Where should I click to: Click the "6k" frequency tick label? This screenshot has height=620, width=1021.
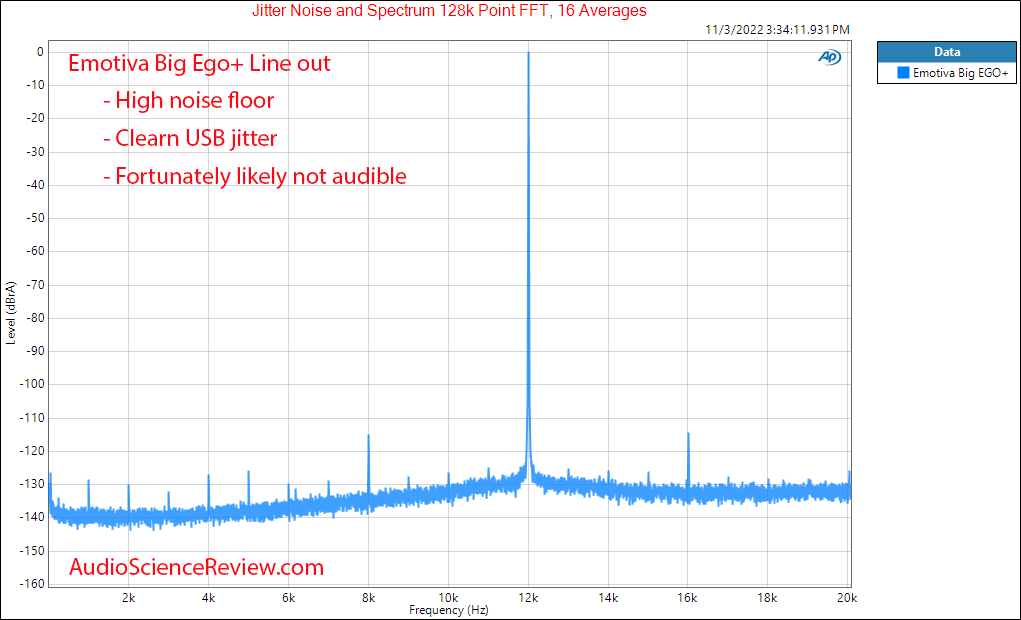pyautogui.click(x=288, y=598)
